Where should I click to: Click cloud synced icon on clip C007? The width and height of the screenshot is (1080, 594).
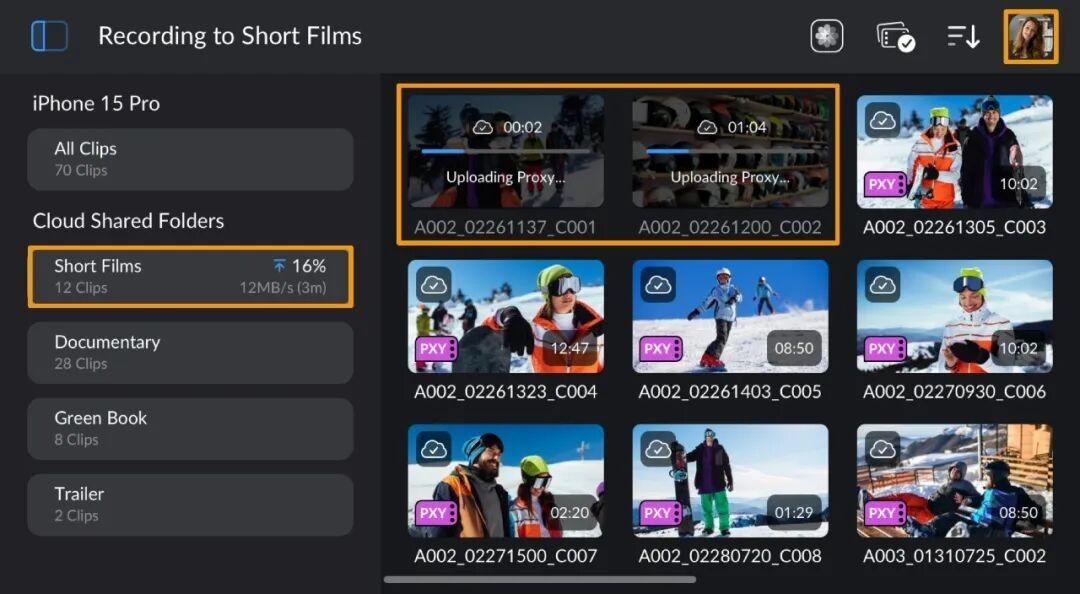pos(433,449)
